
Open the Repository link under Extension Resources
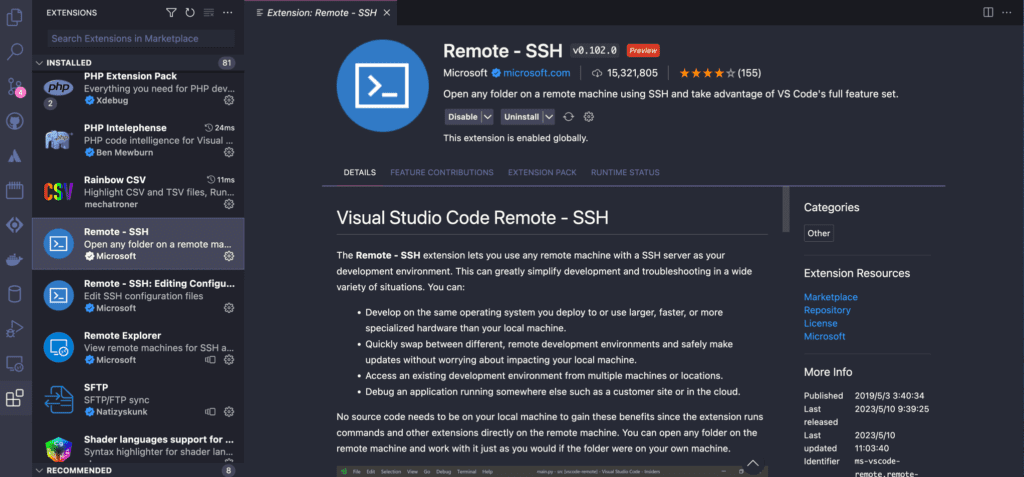coord(827,310)
